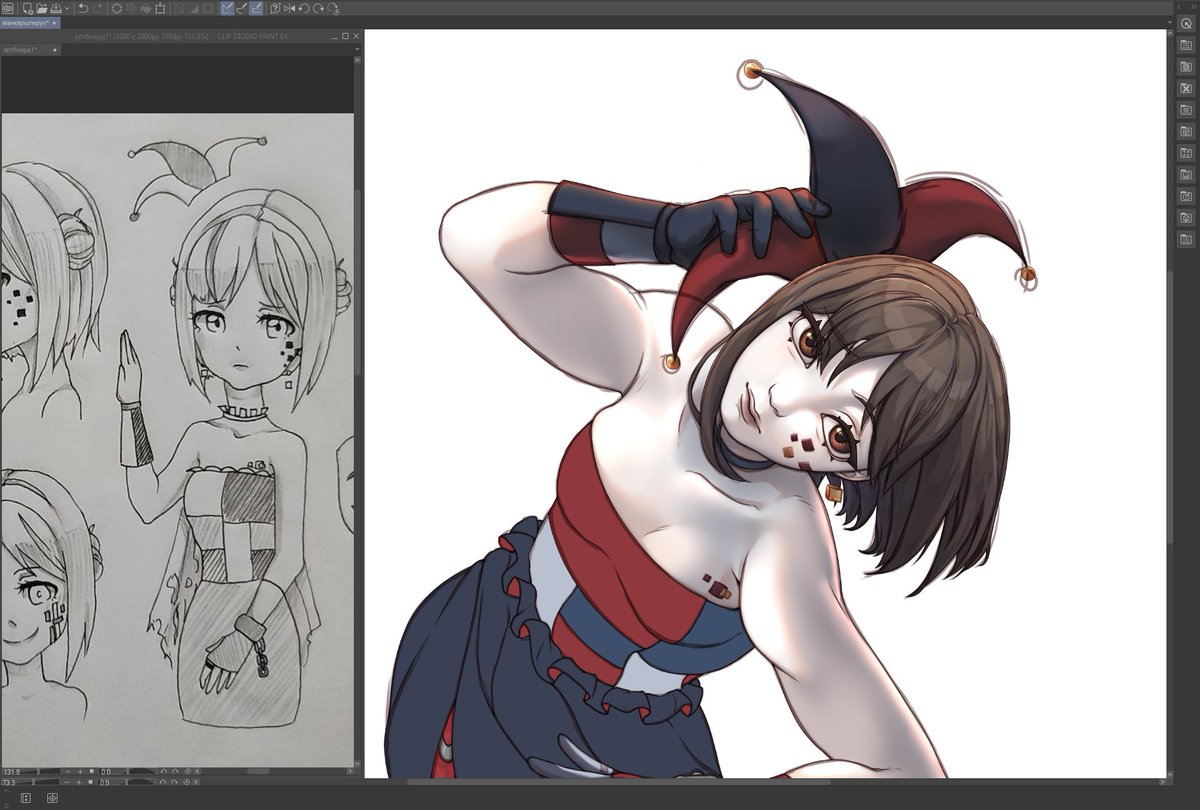Image resolution: width=1200 pixels, height=810 pixels.
Task: Open the canvas tab list chevron at right
Action: [x=1170, y=22]
